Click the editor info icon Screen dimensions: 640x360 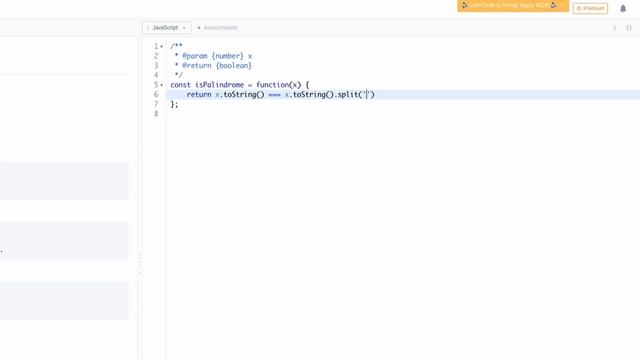click(614, 28)
